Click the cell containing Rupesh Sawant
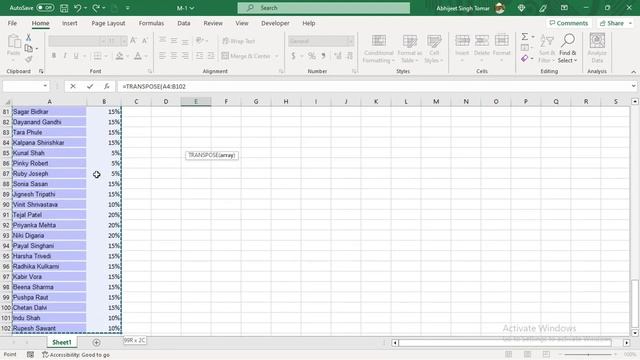The image size is (640, 360). [49, 328]
